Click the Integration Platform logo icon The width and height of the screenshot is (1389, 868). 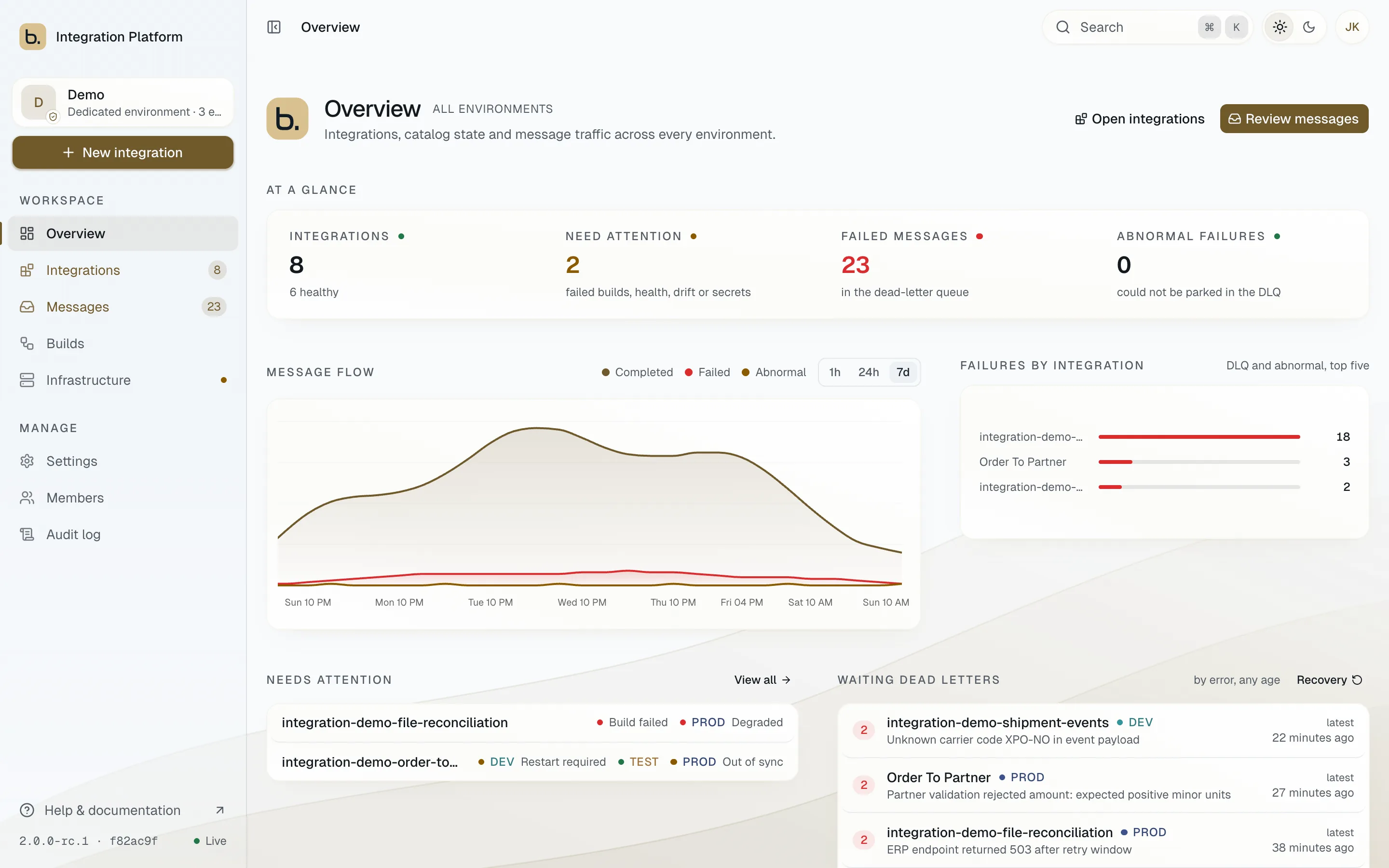[33, 37]
